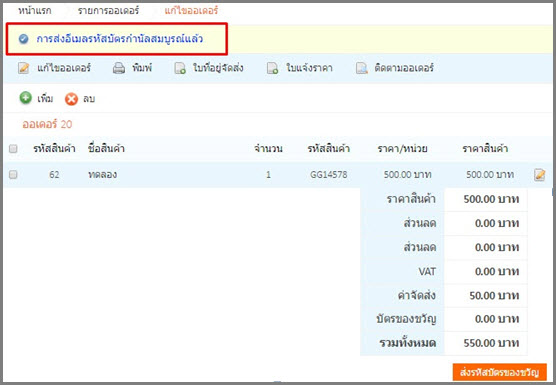Image resolution: width=556 pixels, height=385 pixels.
Task: Click the ออเดอร์ 20 heading
Action: pos(47,124)
